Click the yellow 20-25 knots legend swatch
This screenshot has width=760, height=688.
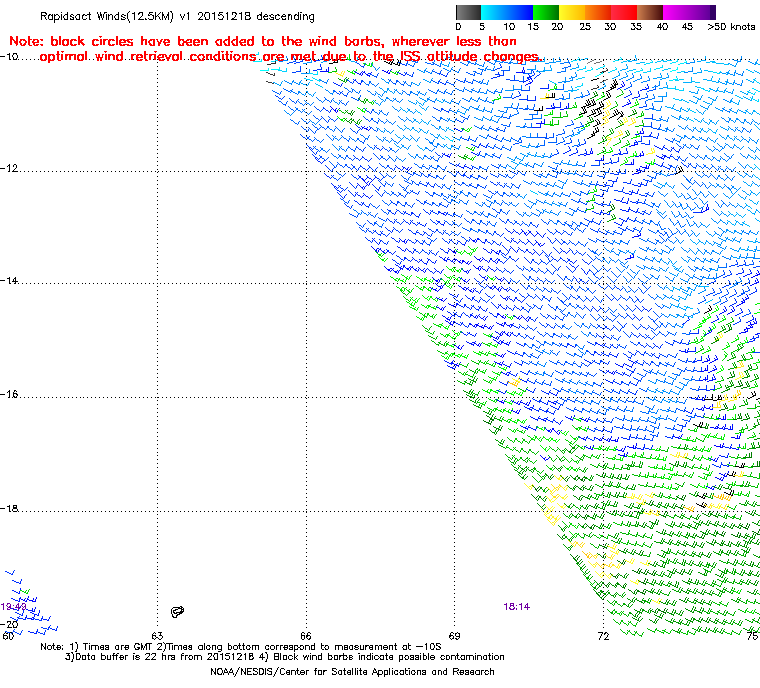point(572,12)
